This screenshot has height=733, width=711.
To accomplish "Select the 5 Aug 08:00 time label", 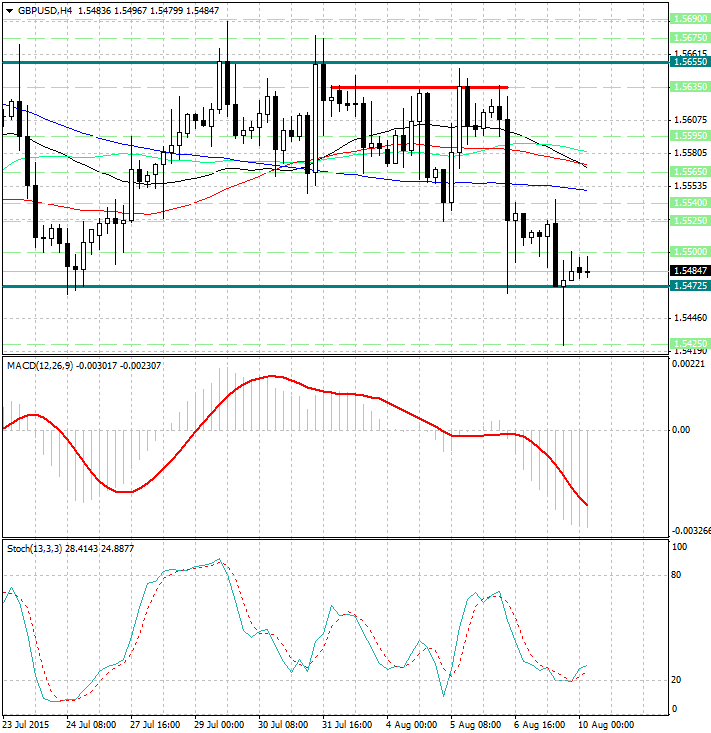I will point(474,724).
